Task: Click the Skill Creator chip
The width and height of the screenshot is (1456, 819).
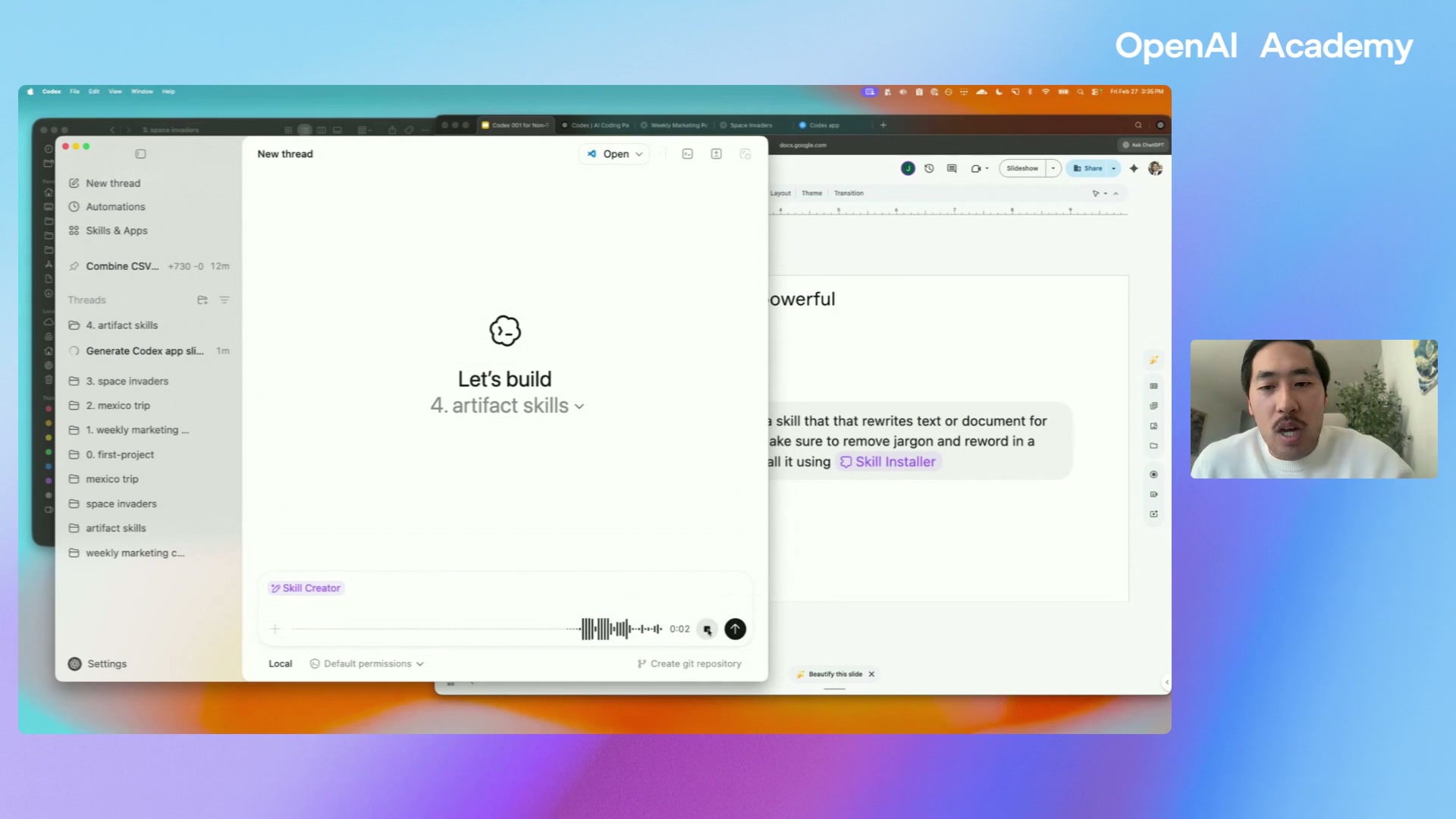Action: [306, 588]
